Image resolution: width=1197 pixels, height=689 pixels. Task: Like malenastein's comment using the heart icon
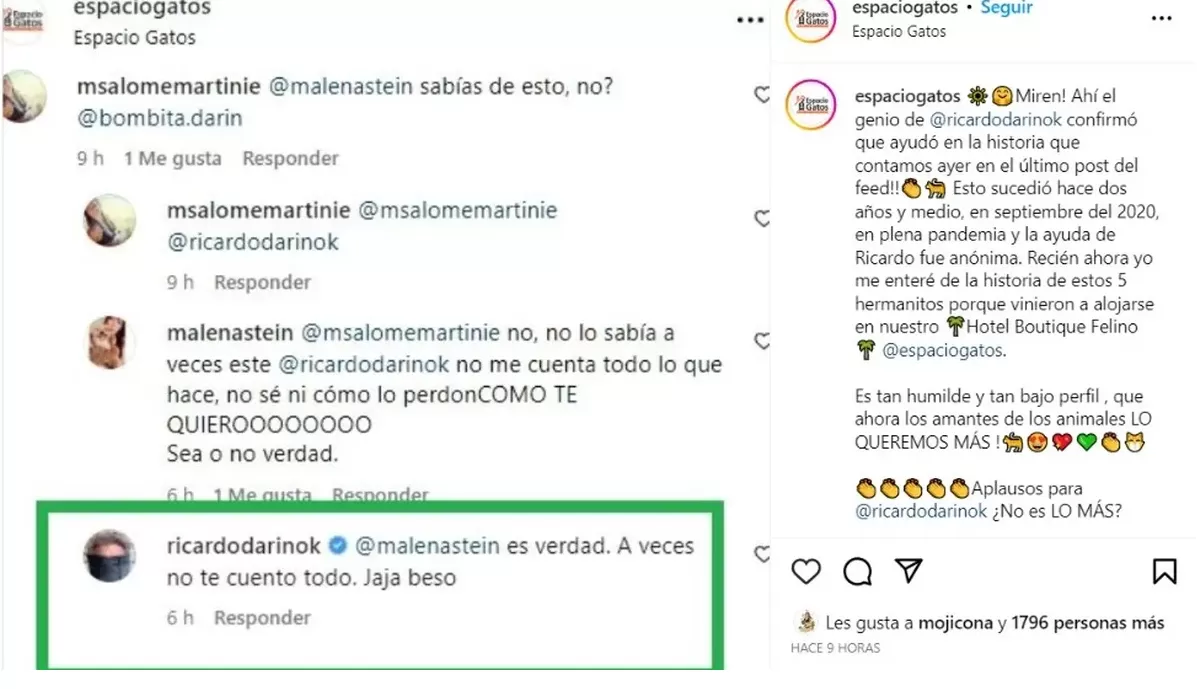click(x=764, y=340)
